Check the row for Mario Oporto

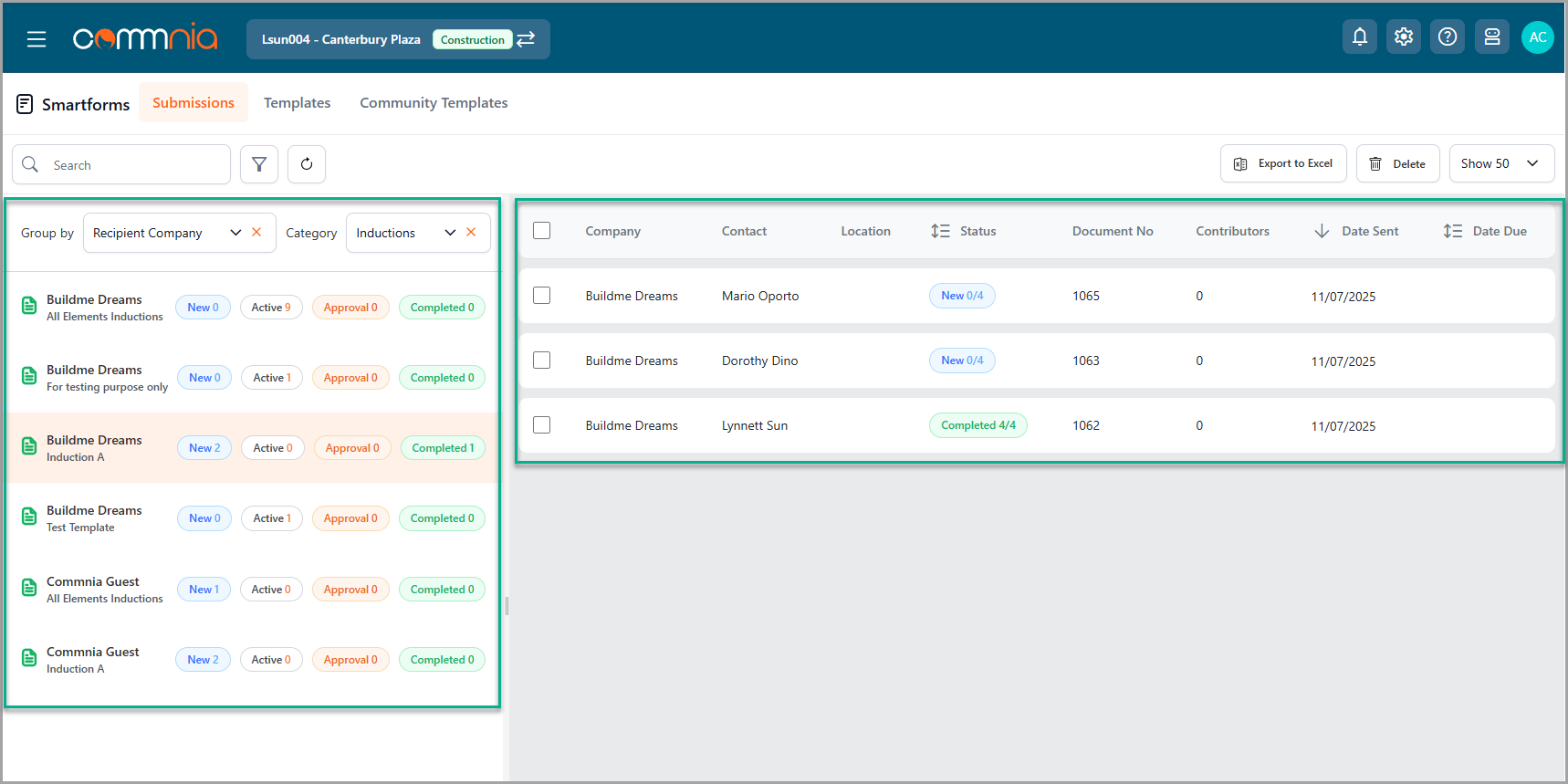click(x=542, y=296)
